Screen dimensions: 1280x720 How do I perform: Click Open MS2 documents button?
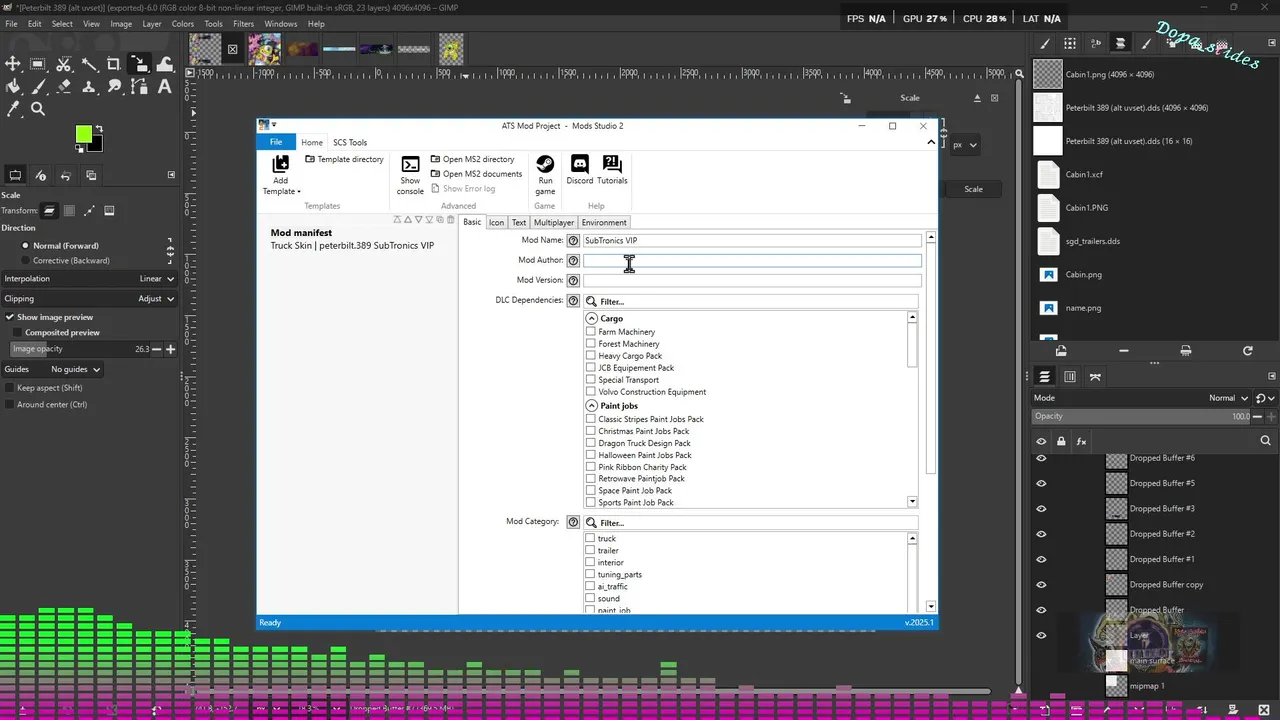[476, 174]
